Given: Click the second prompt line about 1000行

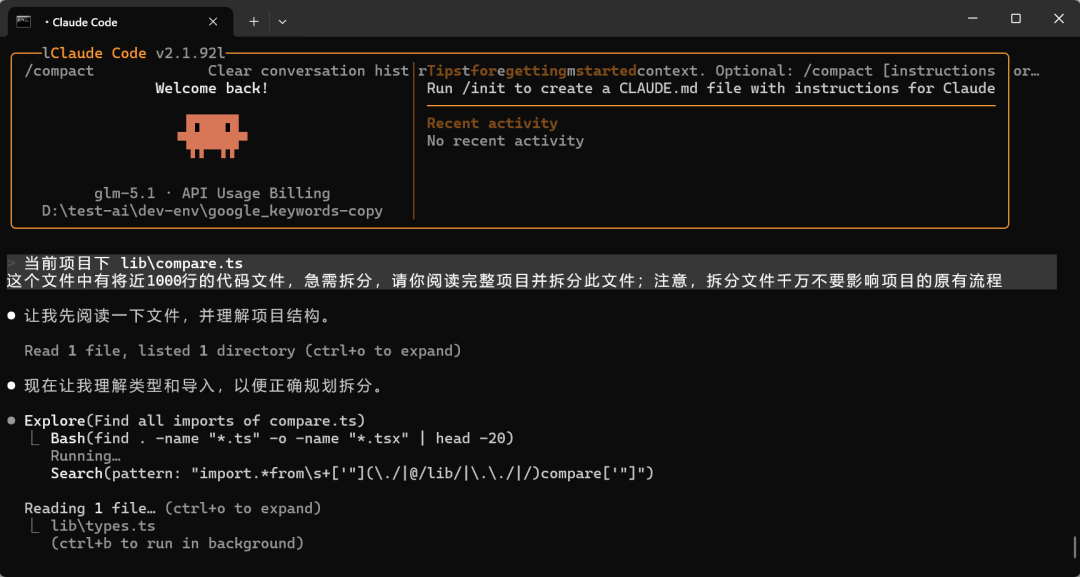Looking at the screenshot, I should click(x=504, y=281).
